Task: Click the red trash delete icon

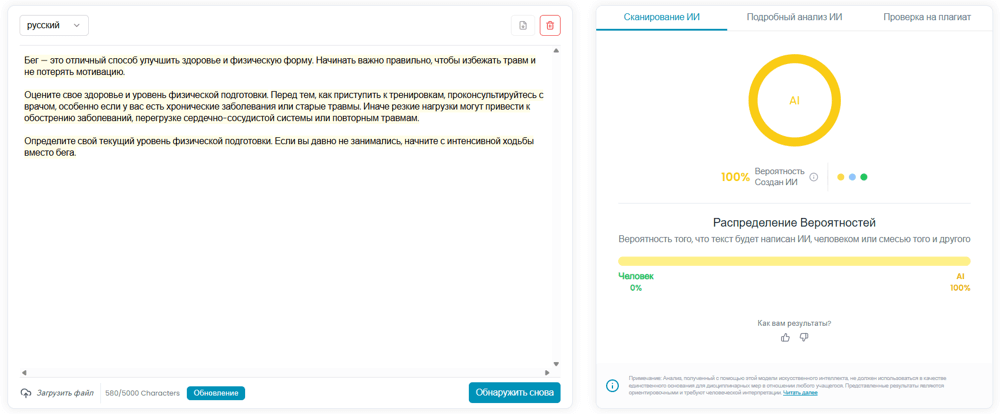Action: click(550, 26)
